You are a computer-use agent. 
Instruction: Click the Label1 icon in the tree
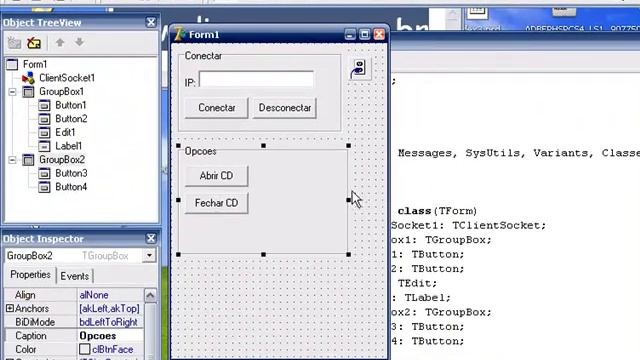point(44,146)
